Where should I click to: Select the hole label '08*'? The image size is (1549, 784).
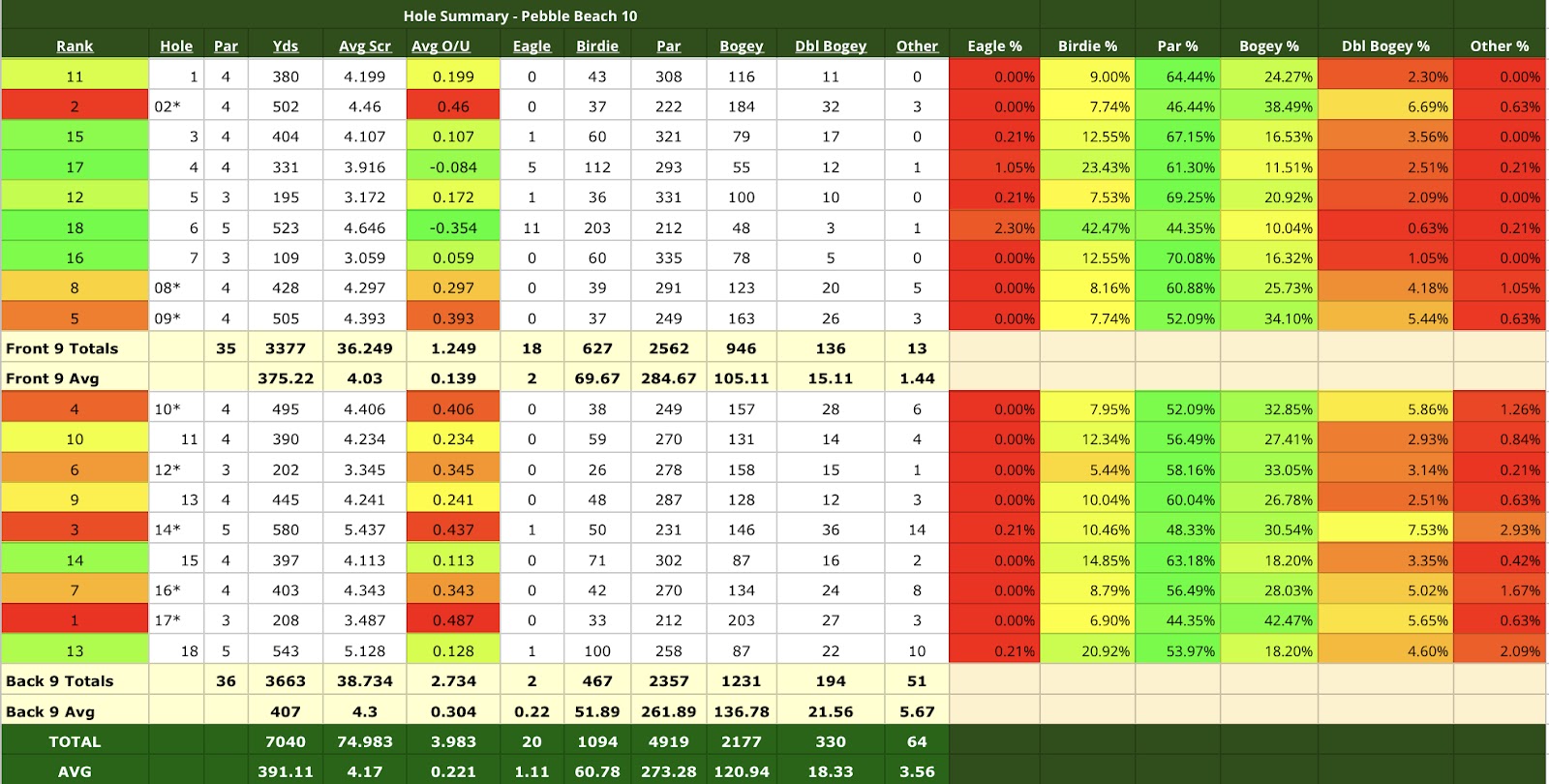coord(167,287)
